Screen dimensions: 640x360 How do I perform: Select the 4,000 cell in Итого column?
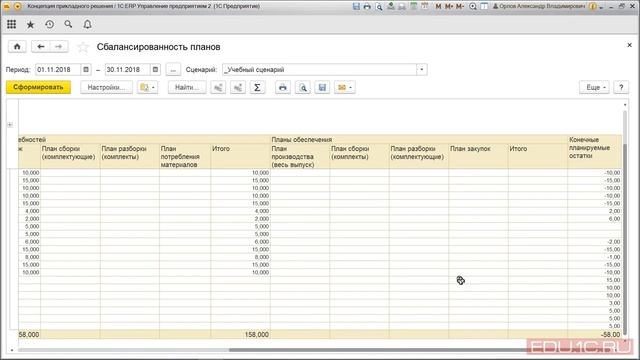pyautogui.click(x=240, y=211)
